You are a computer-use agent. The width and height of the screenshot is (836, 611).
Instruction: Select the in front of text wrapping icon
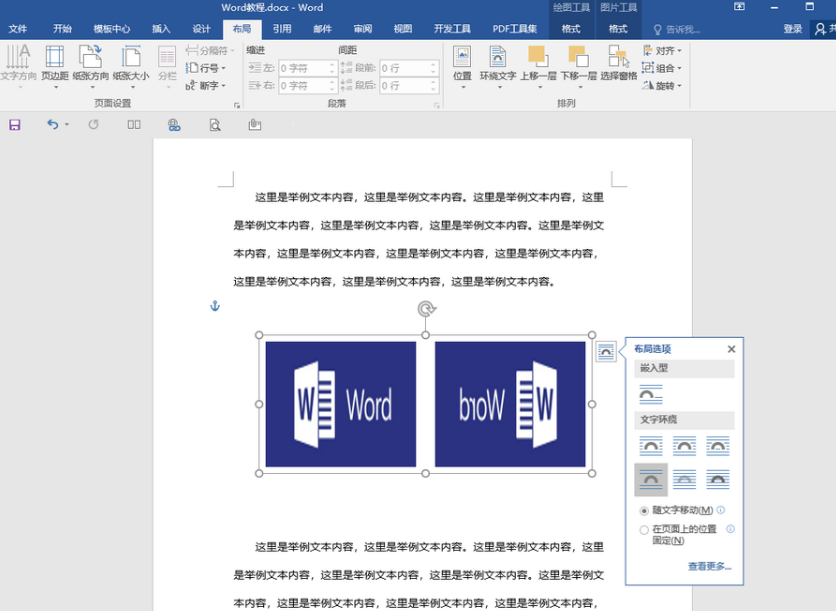click(717, 480)
